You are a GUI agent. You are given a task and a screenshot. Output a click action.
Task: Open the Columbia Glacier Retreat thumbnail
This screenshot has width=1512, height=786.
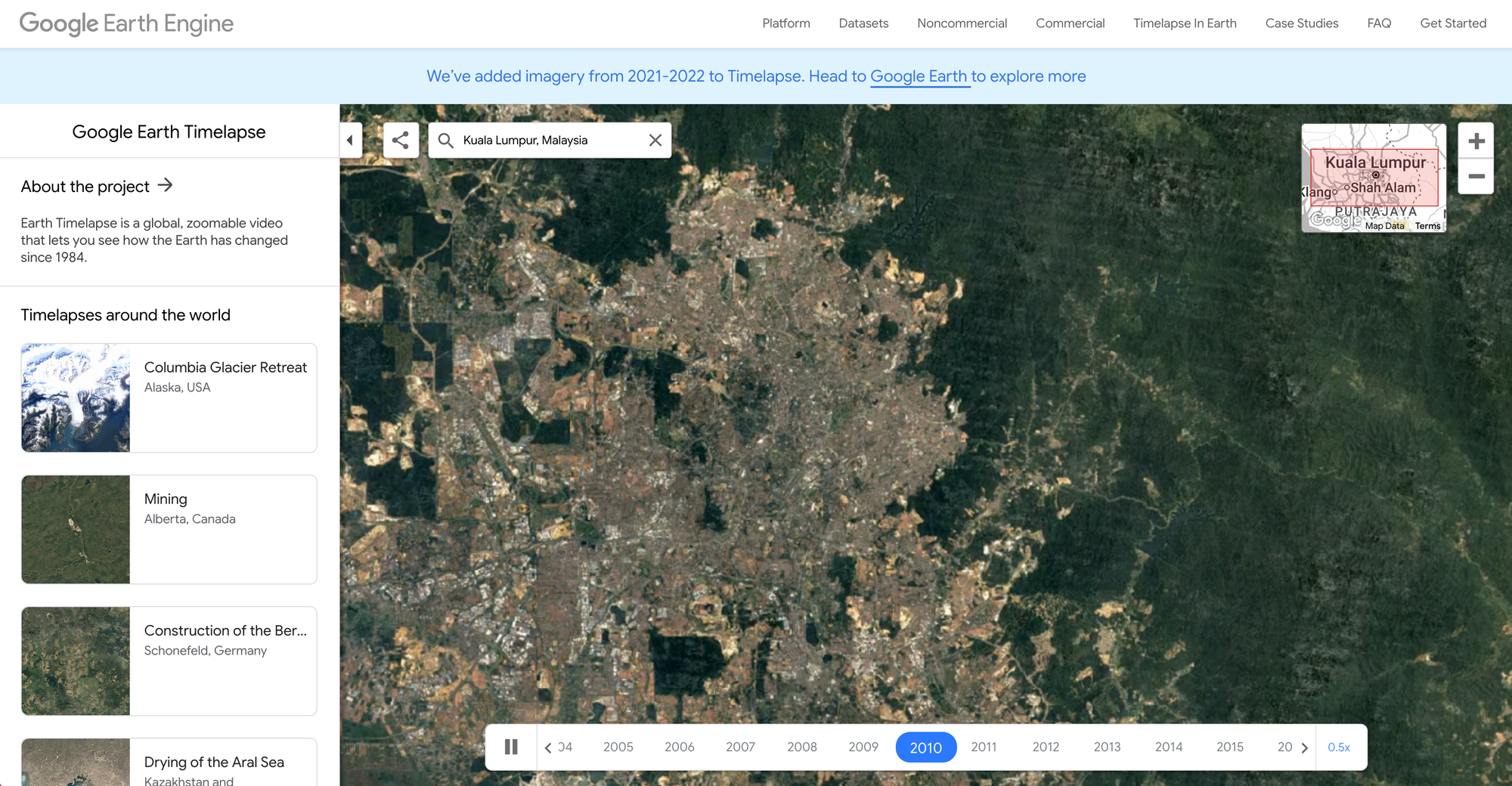point(76,398)
